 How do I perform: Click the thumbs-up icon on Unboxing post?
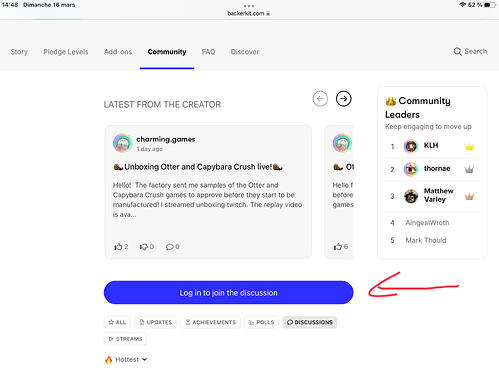coord(118,247)
